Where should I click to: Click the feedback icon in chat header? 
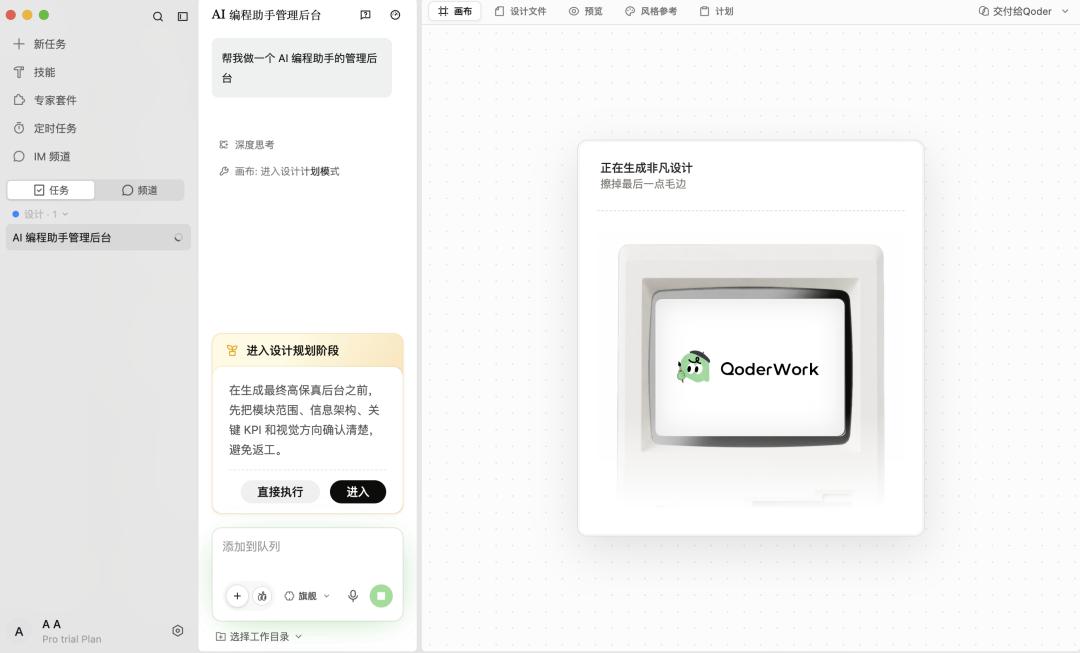tap(366, 14)
